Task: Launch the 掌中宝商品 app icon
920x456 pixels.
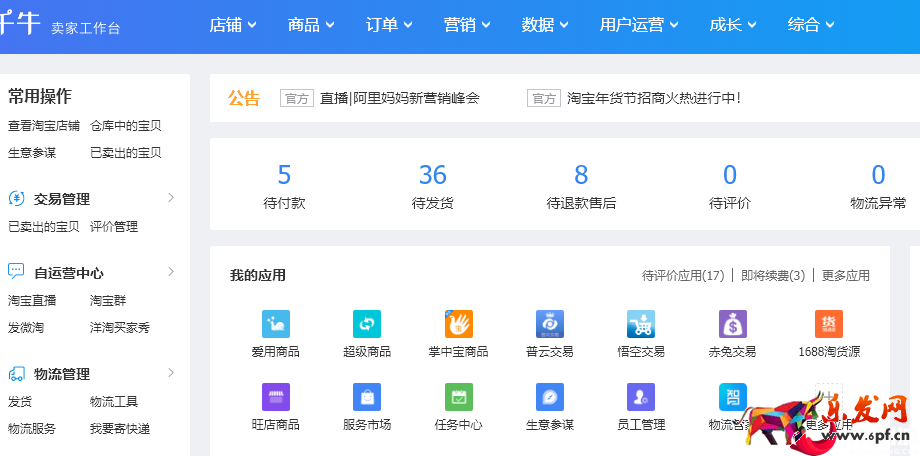Action: click(458, 324)
